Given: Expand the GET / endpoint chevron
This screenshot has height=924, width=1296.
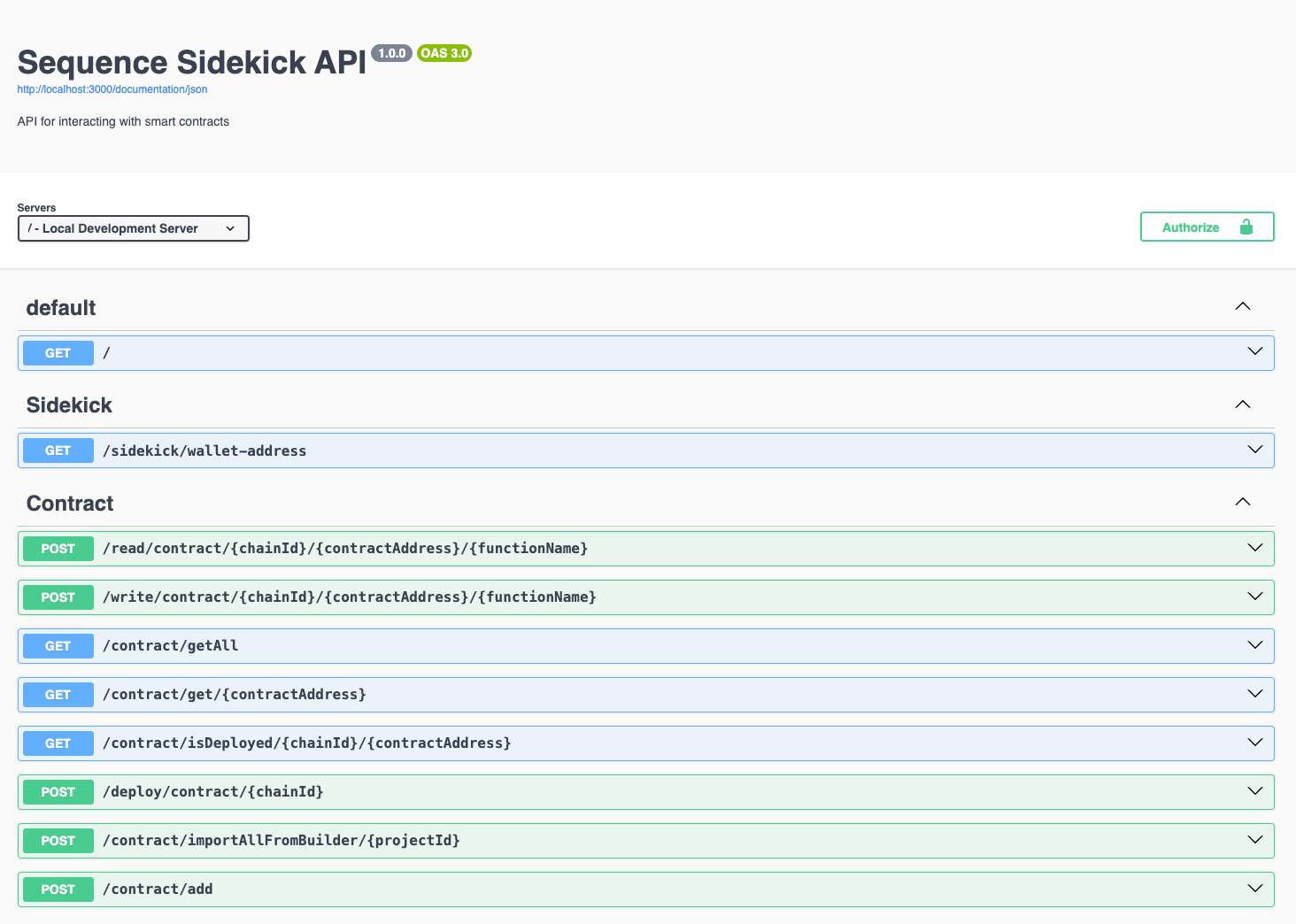Looking at the screenshot, I should (x=1255, y=351).
